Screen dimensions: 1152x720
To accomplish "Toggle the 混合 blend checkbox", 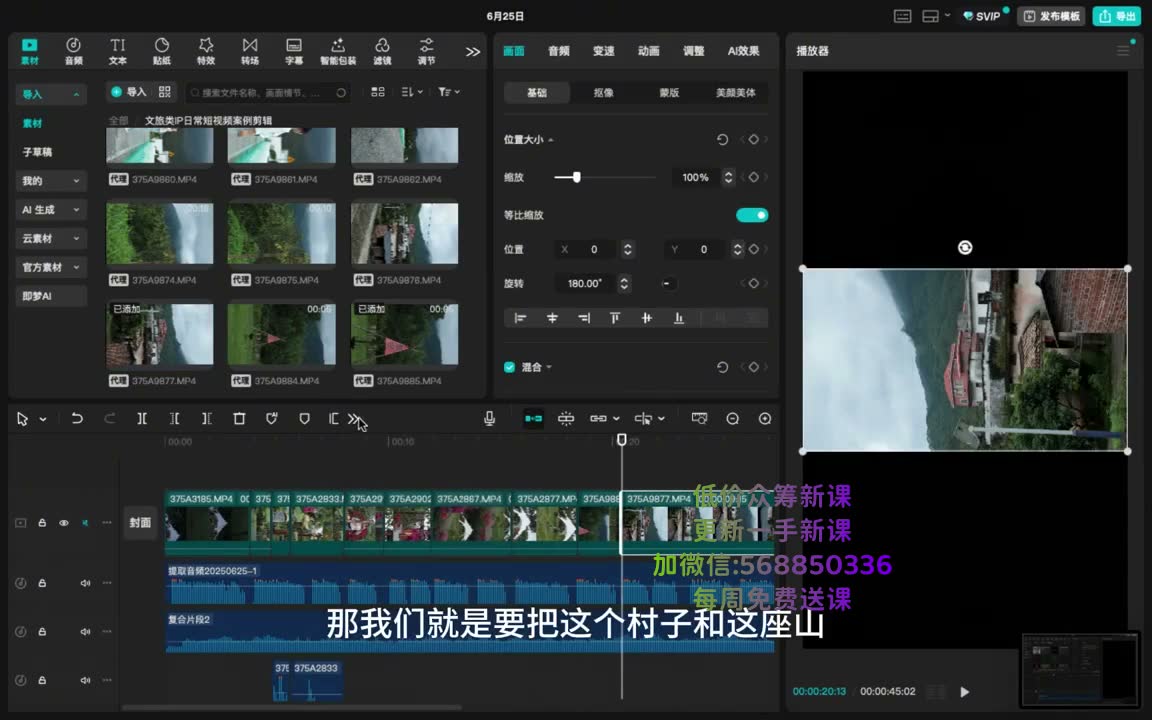I will click(509, 367).
